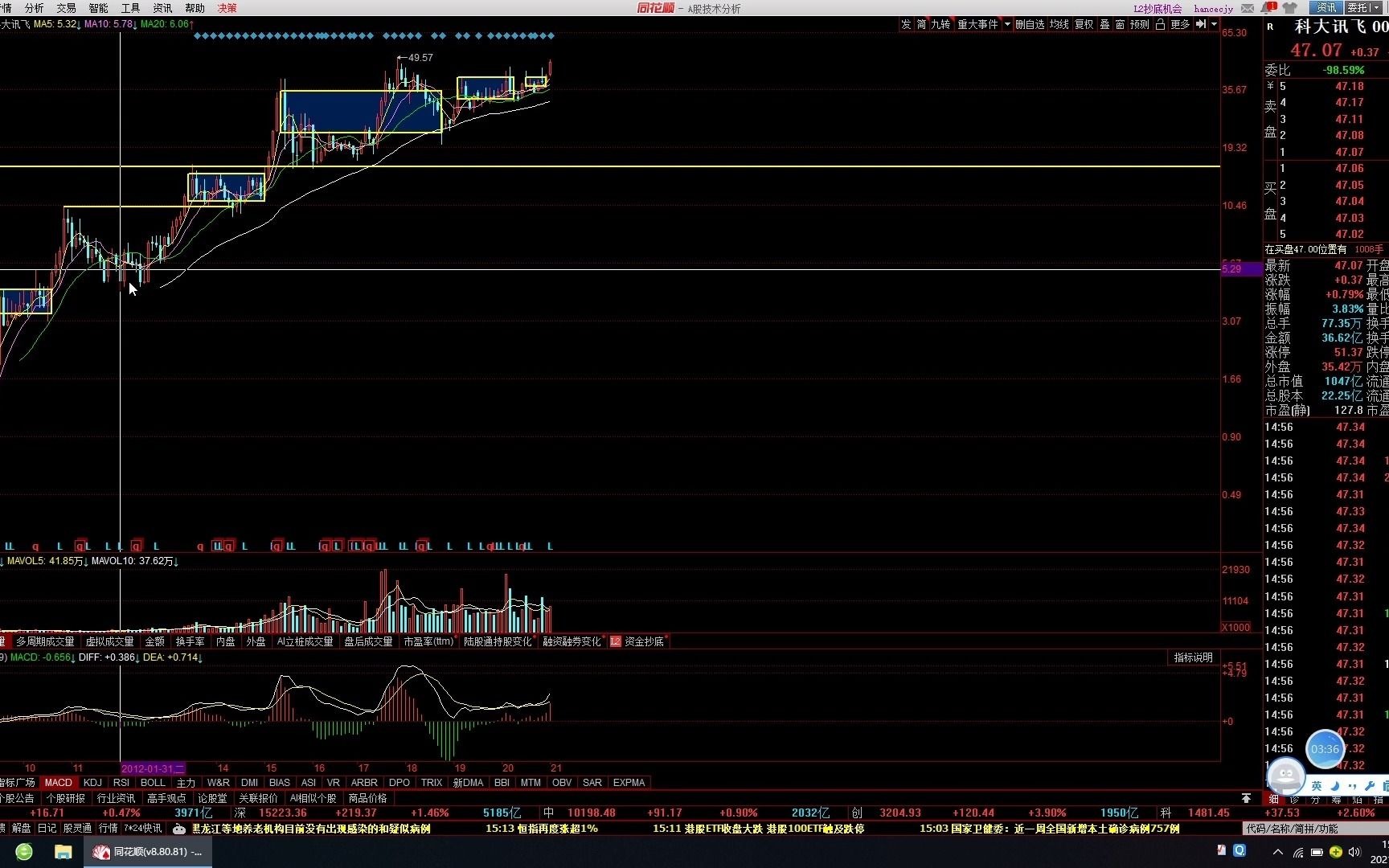
Task: Expand the 重大事件 dropdown arrow
Action: [1006, 25]
